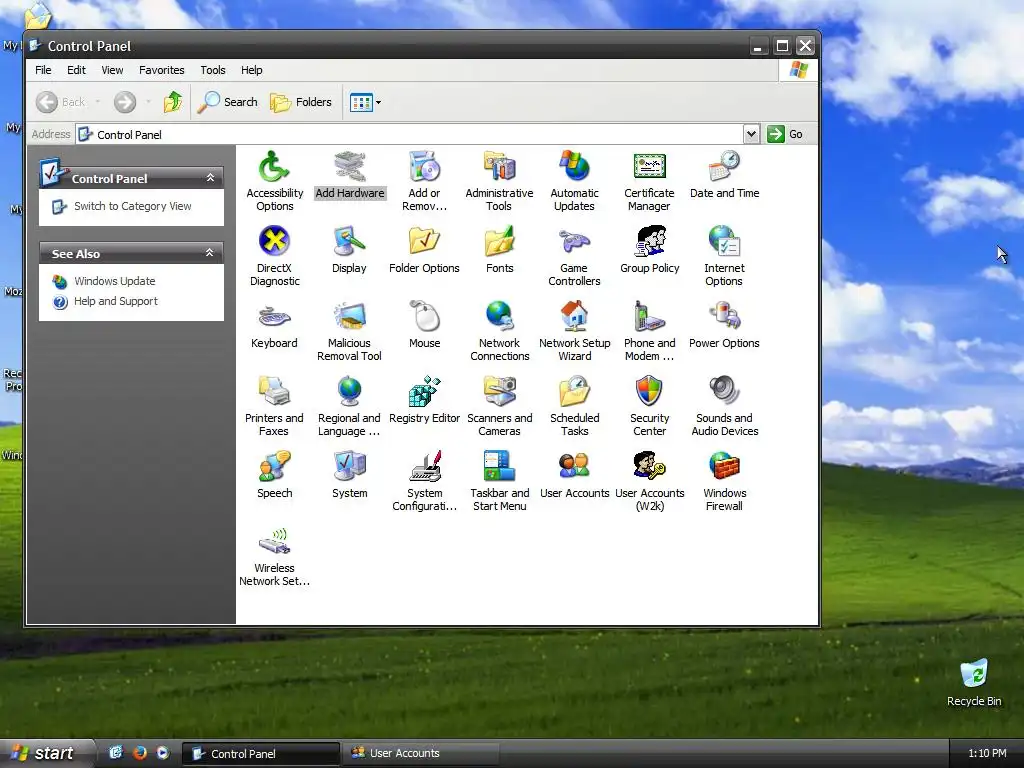Open the Forward history dropdown arrow
Image resolution: width=1024 pixels, height=768 pixels.
(148, 102)
